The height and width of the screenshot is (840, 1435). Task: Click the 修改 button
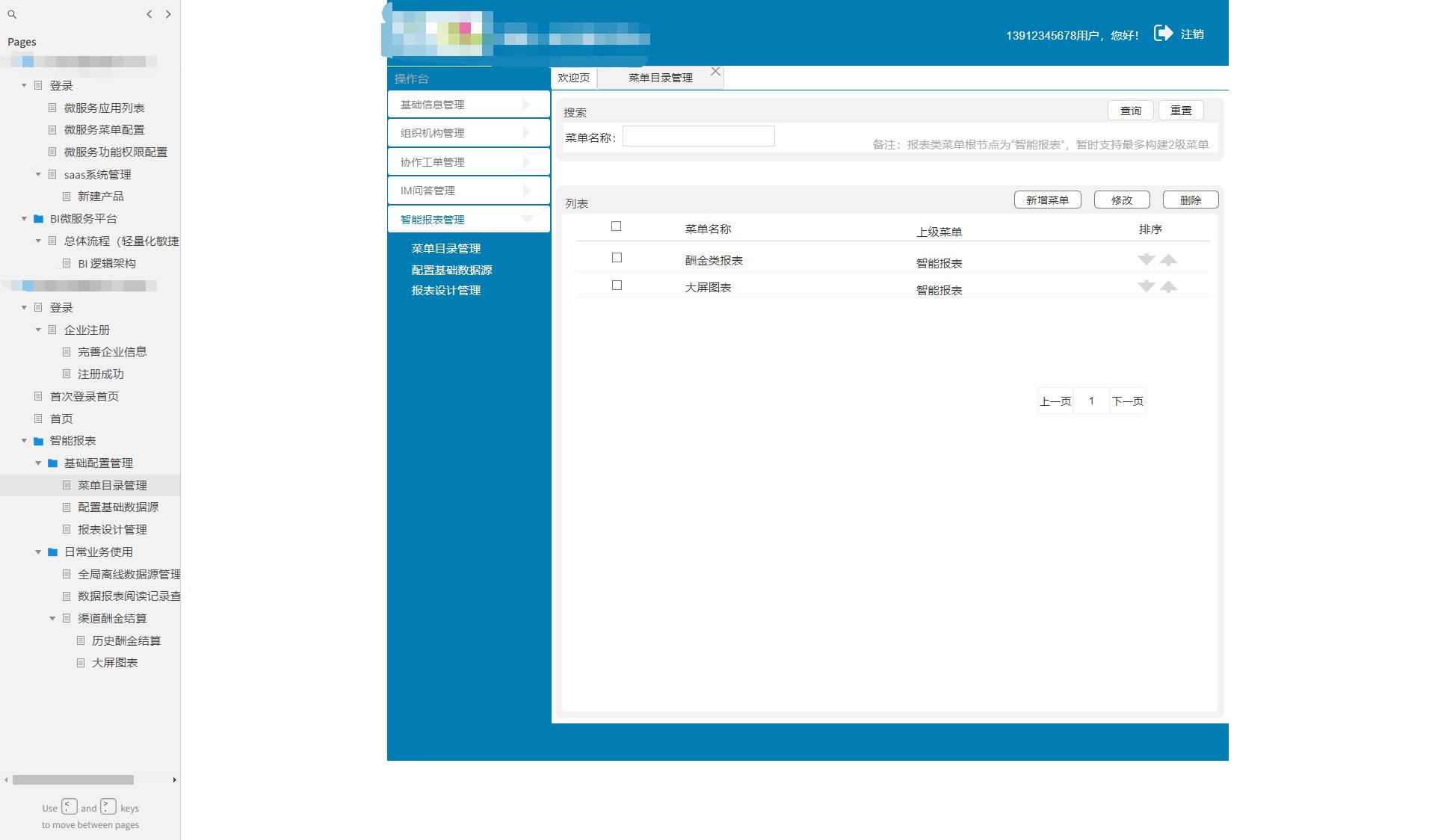click(x=1122, y=200)
